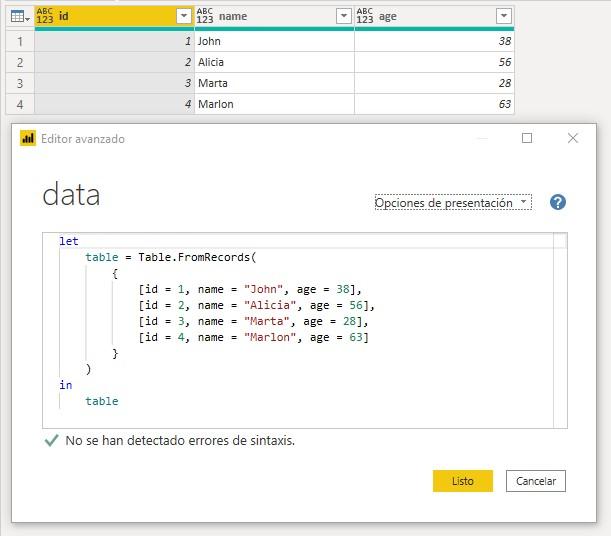Image resolution: width=611 pixels, height=536 pixels.
Task: Click the id cell in Marlon's row
Action: 115,104
